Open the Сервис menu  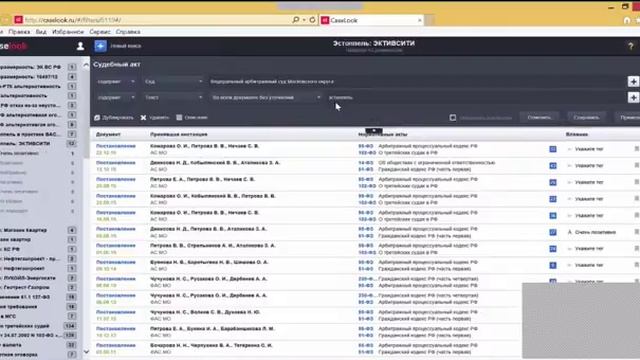pyautogui.click(x=100, y=32)
